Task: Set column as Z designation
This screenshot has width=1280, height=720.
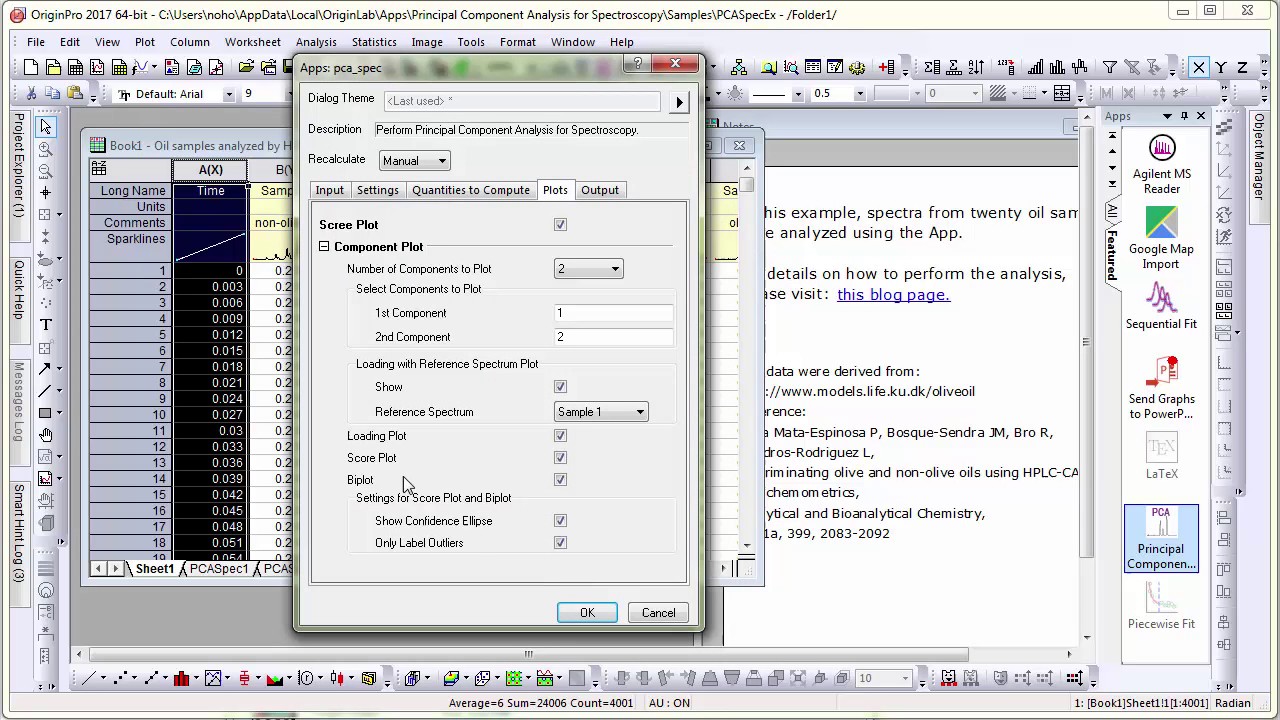Action: tap(1242, 68)
